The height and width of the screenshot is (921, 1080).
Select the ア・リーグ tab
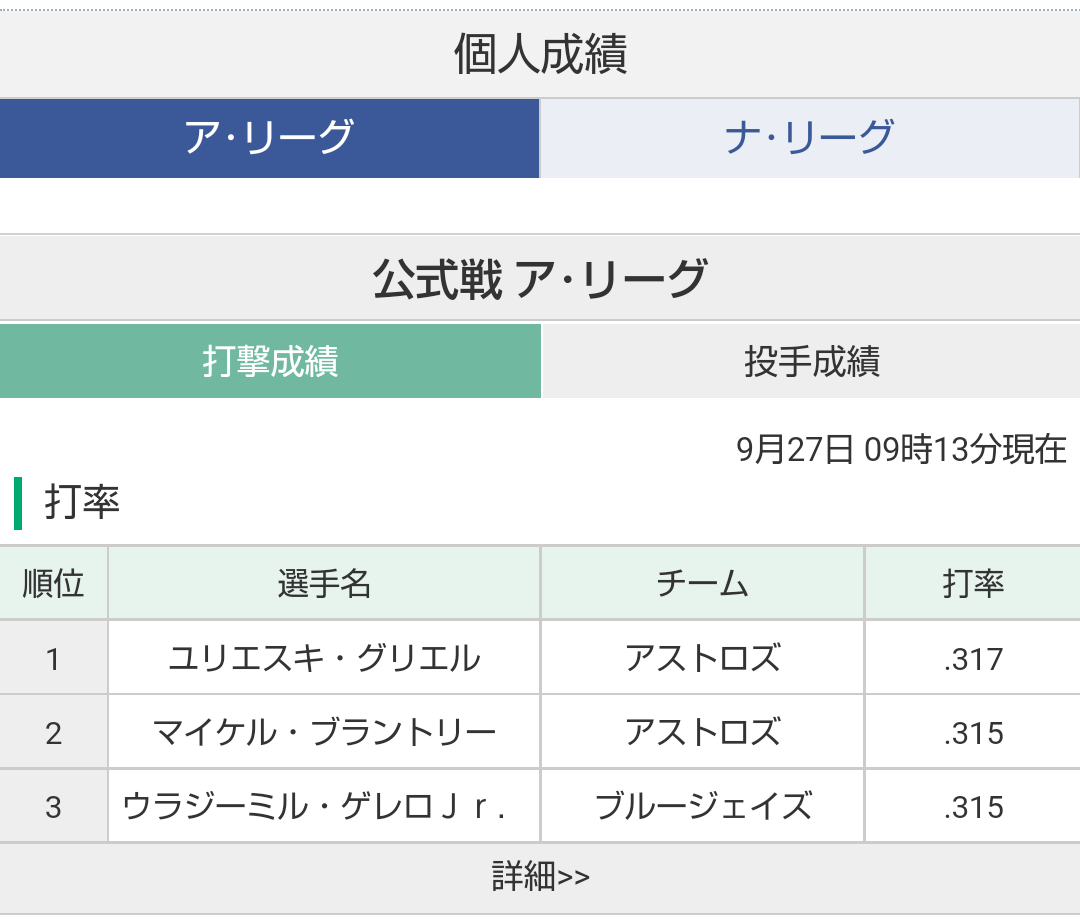(269, 138)
